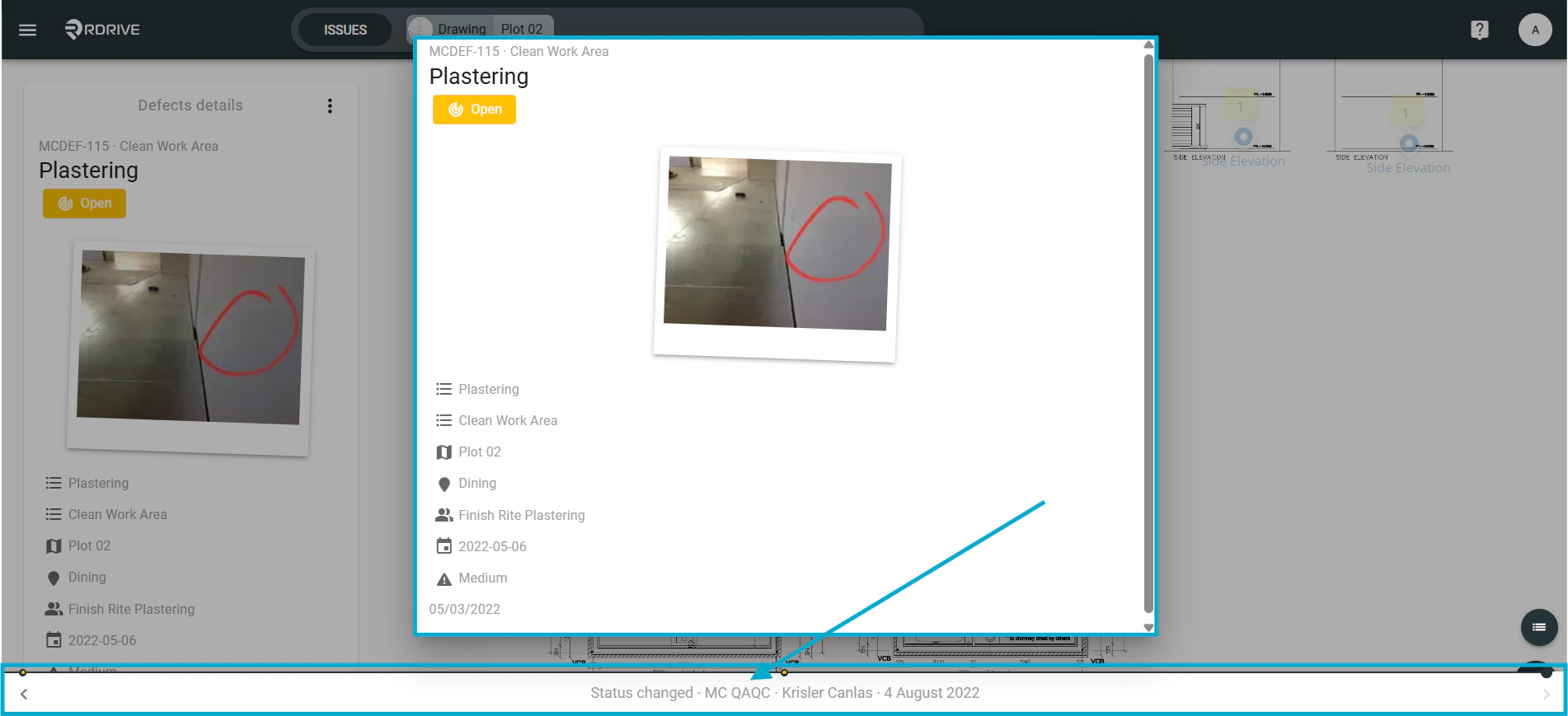Click the defect pin on first elevation

coord(1243,137)
